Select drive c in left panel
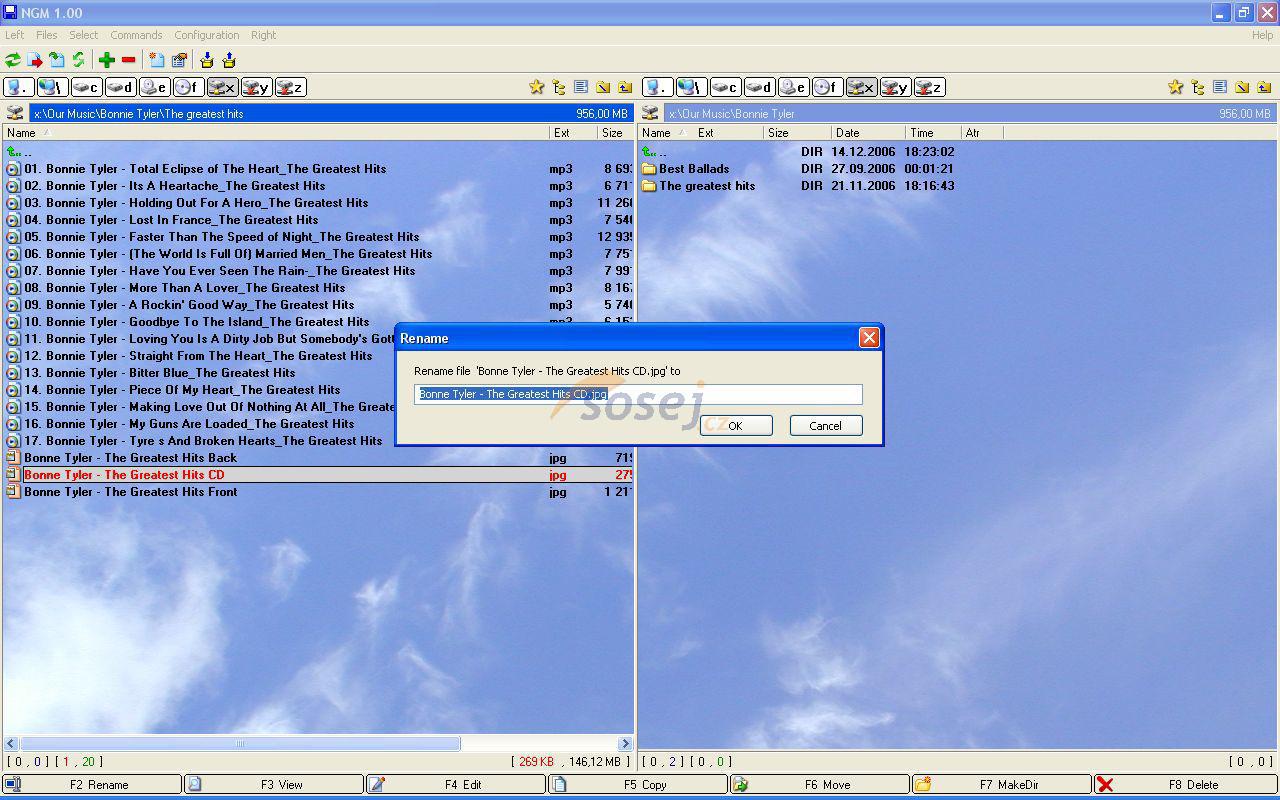Viewport: 1280px width, 800px height. pos(87,87)
